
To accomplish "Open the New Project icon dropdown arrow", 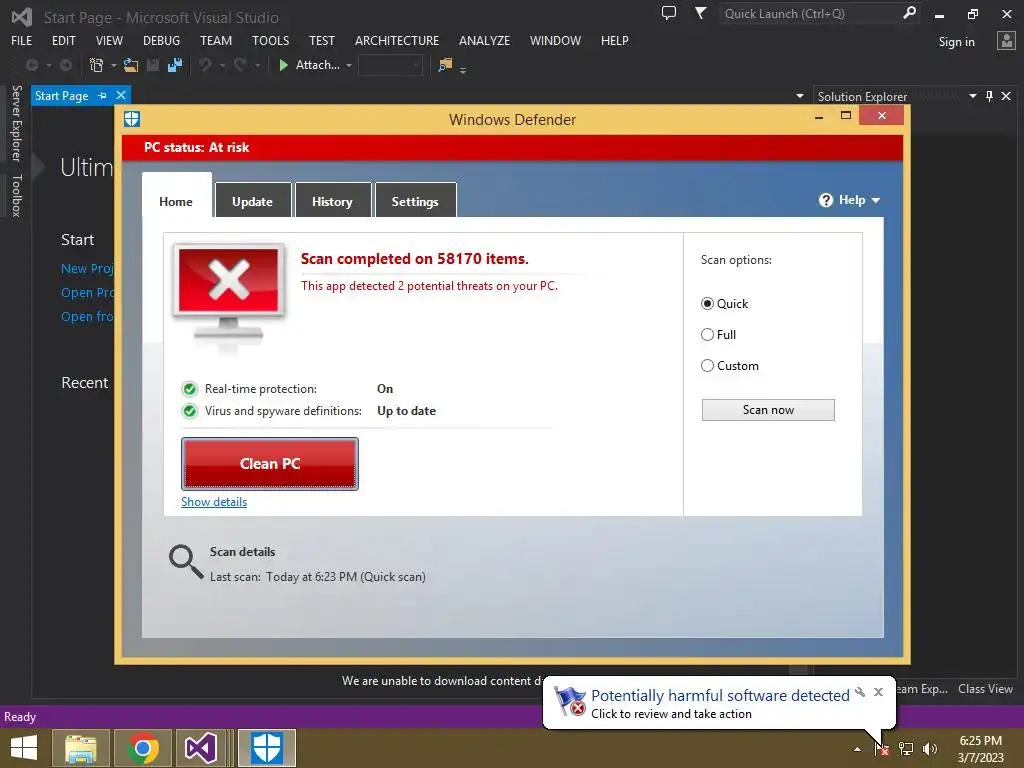I will (113, 65).
